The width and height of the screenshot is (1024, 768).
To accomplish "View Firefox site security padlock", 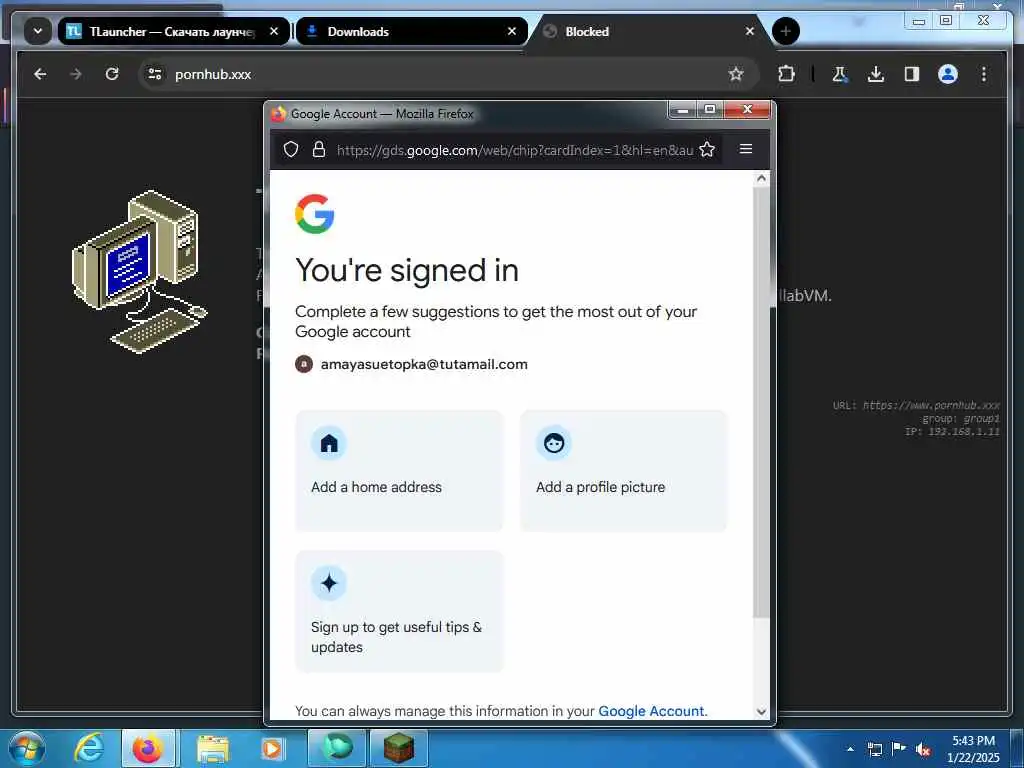I will point(319,150).
